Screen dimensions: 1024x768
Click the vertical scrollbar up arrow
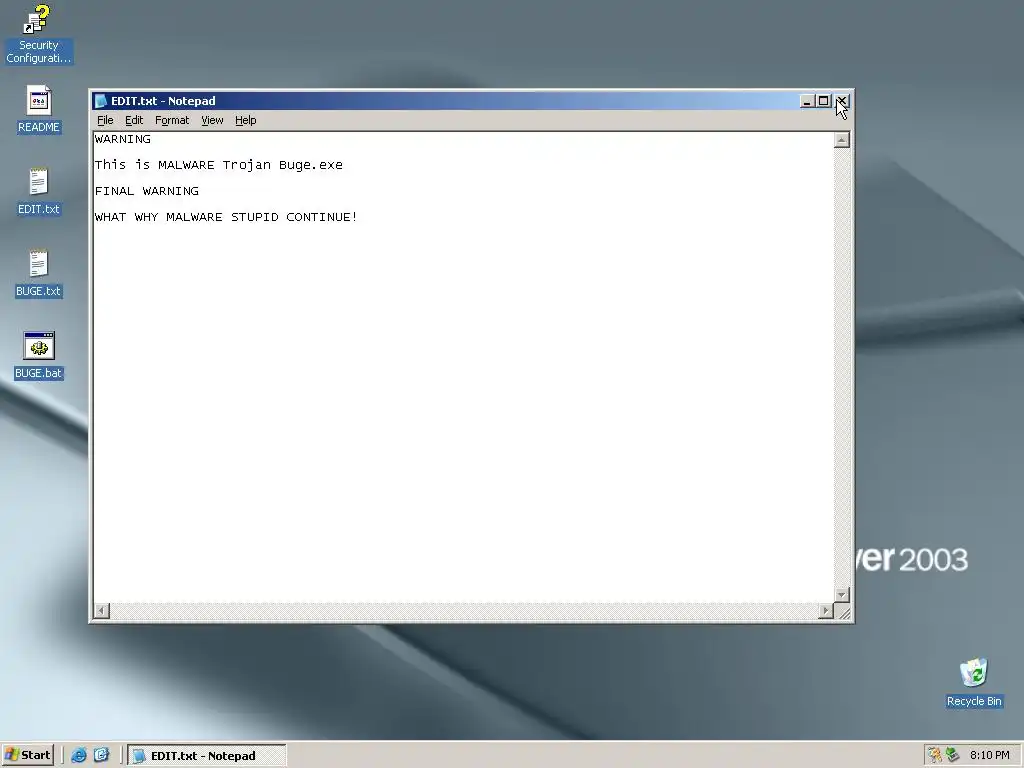(842, 140)
